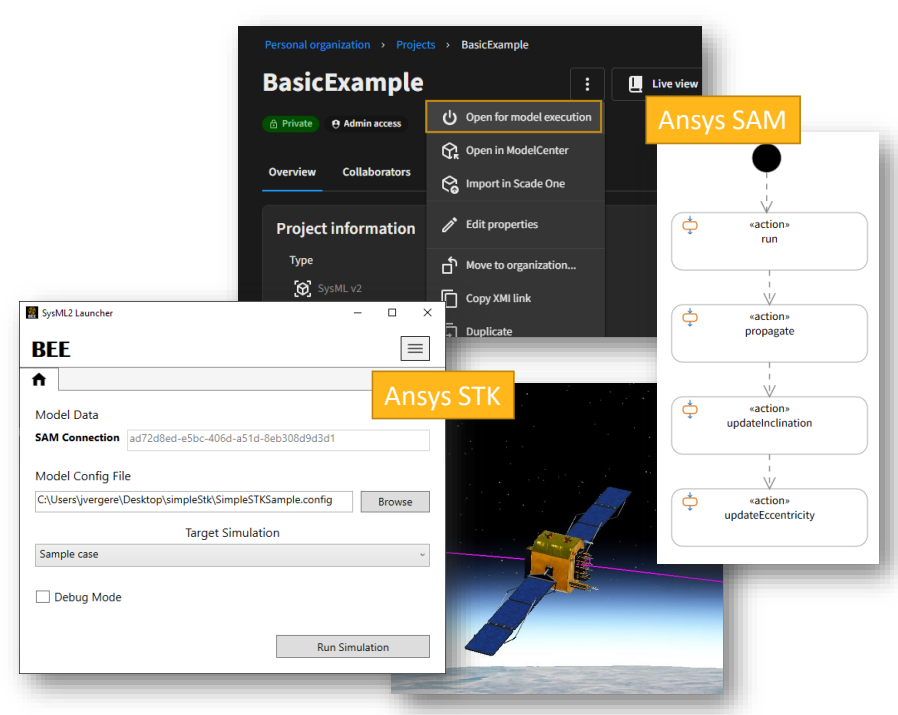The height and width of the screenshot is (715, 898).
Task: Follow the Projects breadcrumb link
Action: pos(416,45)
